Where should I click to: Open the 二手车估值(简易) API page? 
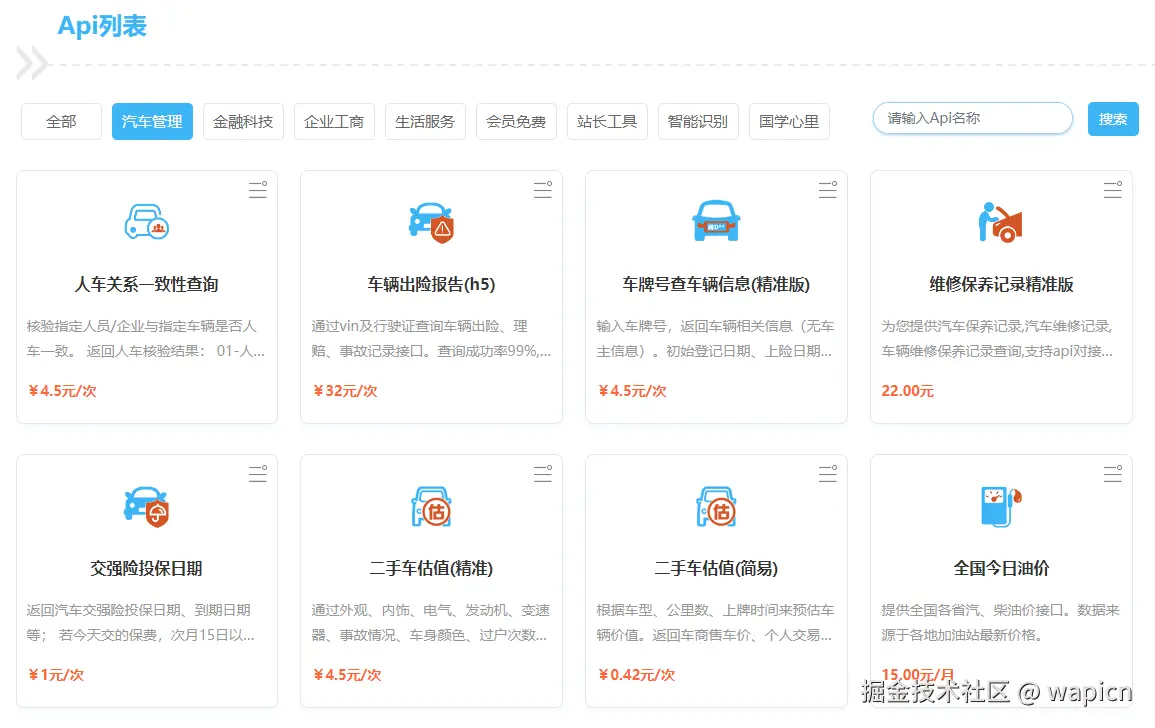715,566
